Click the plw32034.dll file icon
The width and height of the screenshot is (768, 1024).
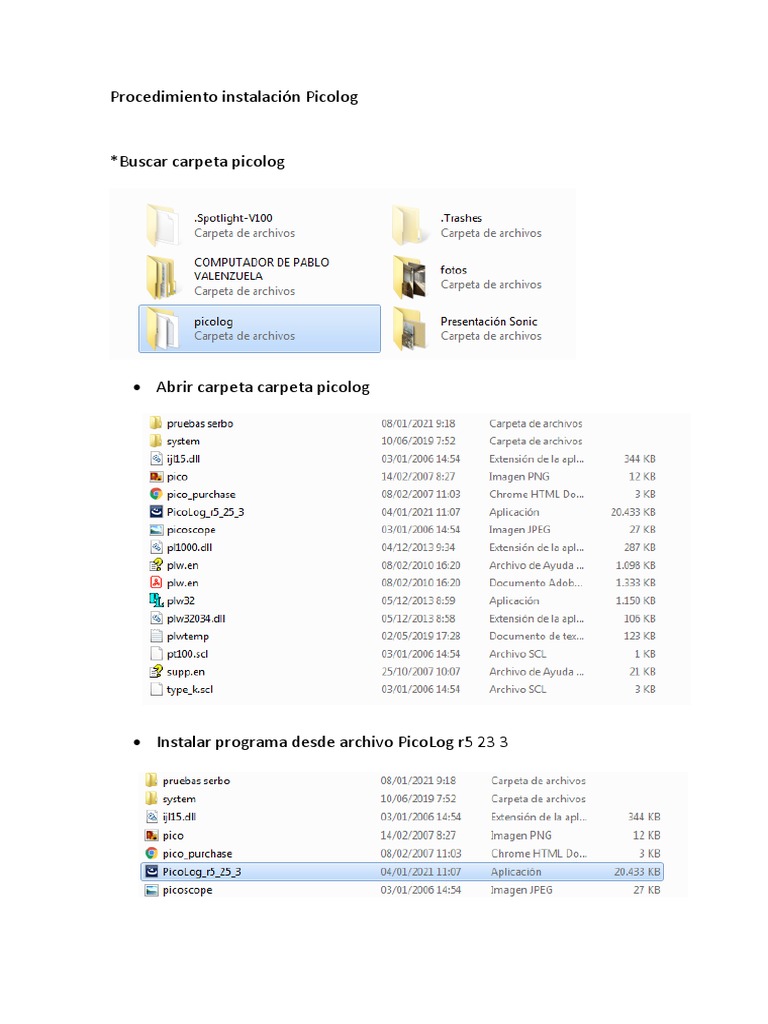click(x=156, y=618)
